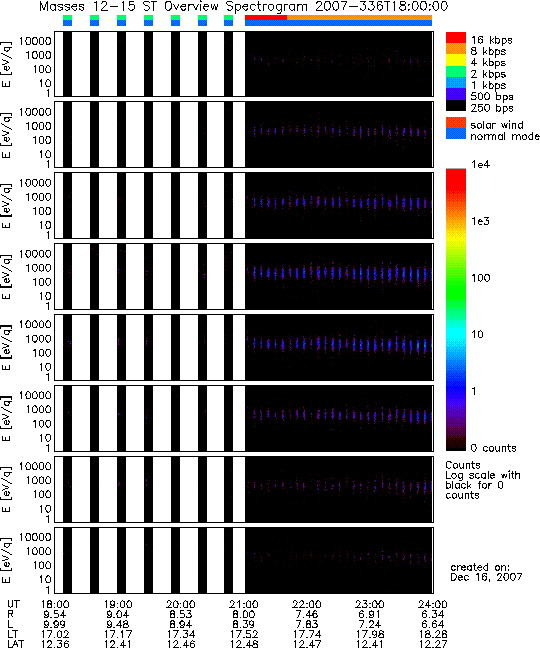540x648 pixels.
Task: Select the yellow 4 kbps legend swatch
Action: tap(456, 60)
